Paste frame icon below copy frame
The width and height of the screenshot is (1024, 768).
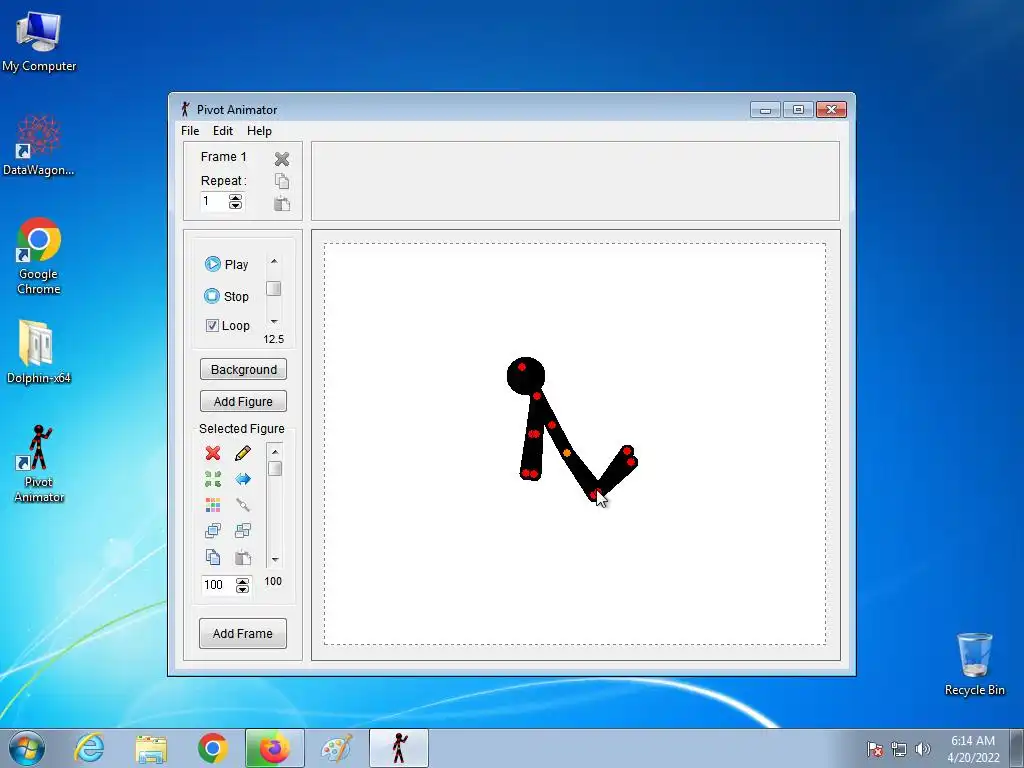pyautogui.click(x=281, y=203)
